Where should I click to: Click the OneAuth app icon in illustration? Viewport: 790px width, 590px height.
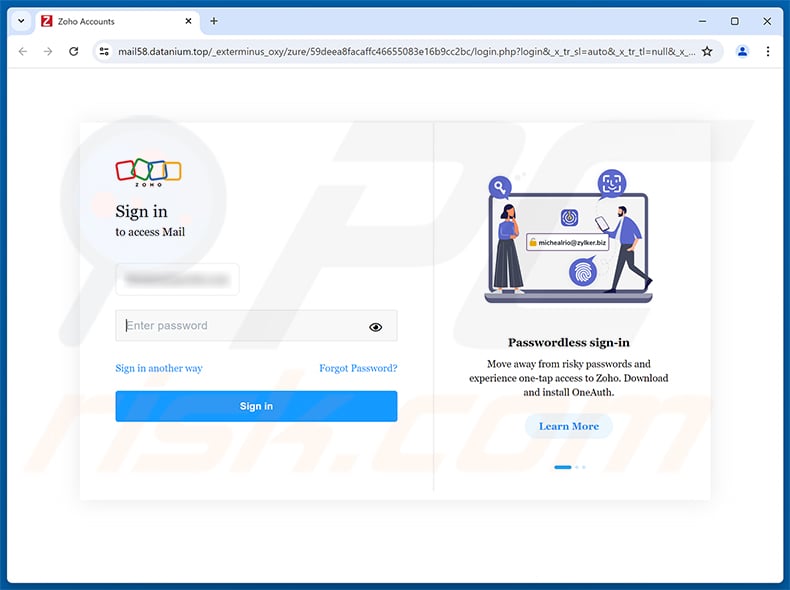[x=569, y=218]
